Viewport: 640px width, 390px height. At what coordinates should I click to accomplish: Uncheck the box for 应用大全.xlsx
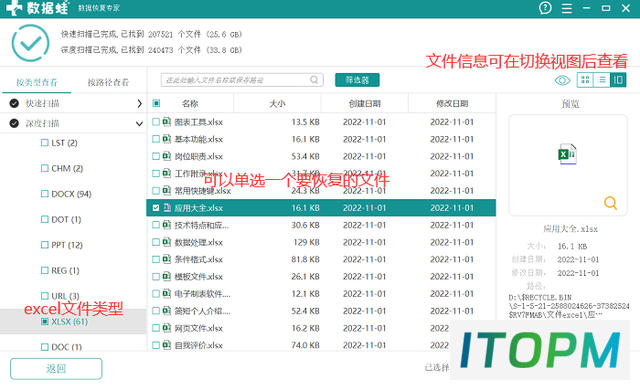click(x=156, y=208)
